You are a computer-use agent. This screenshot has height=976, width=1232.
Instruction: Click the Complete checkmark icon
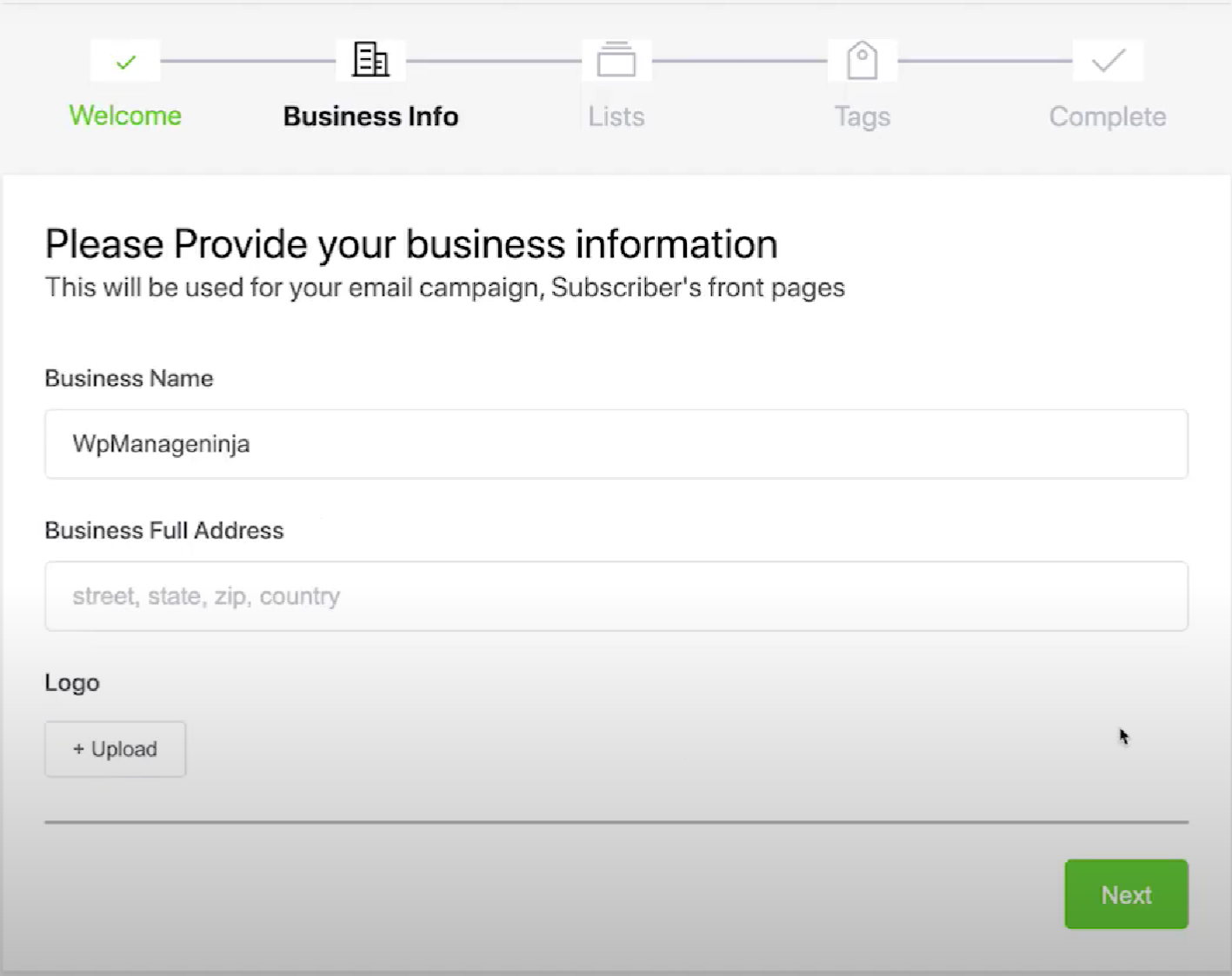[x=1107, y=59]
